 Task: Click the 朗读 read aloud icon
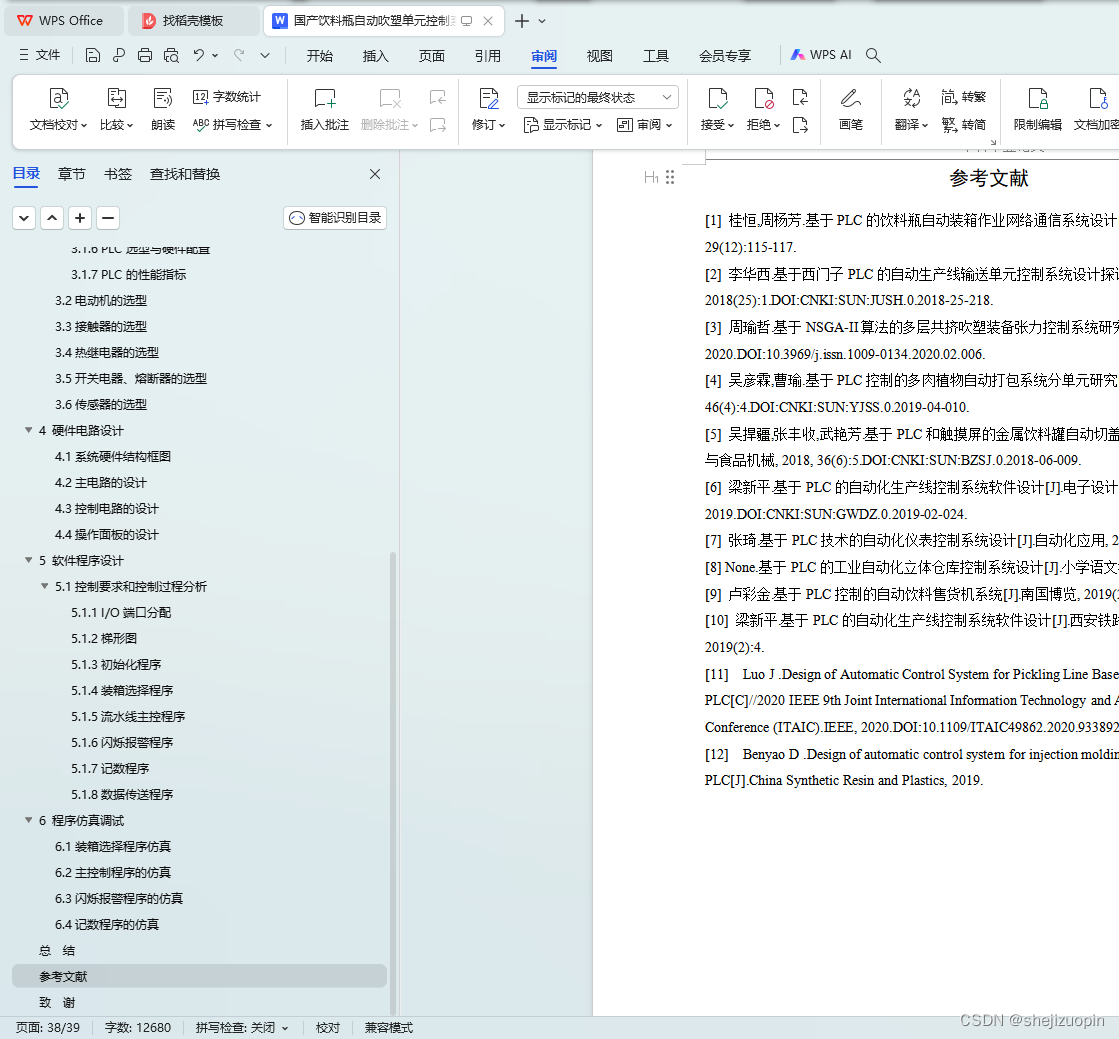point(163,110)
